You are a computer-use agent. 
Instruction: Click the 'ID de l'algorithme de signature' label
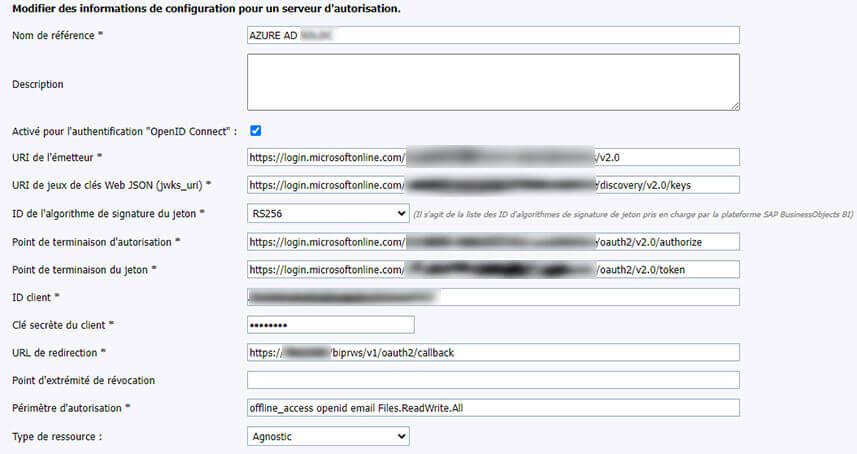[x=108, y=214]
